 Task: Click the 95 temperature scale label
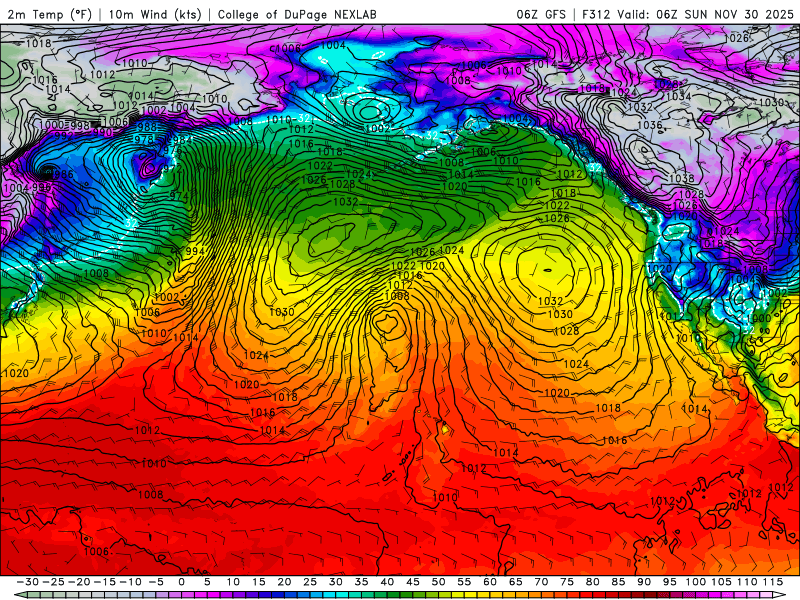pyautogui.click(x=669, y=582)
